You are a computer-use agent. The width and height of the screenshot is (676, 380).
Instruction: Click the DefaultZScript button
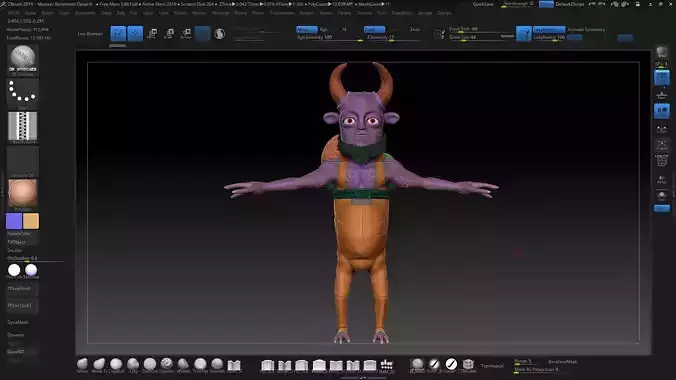pos(570,4)
